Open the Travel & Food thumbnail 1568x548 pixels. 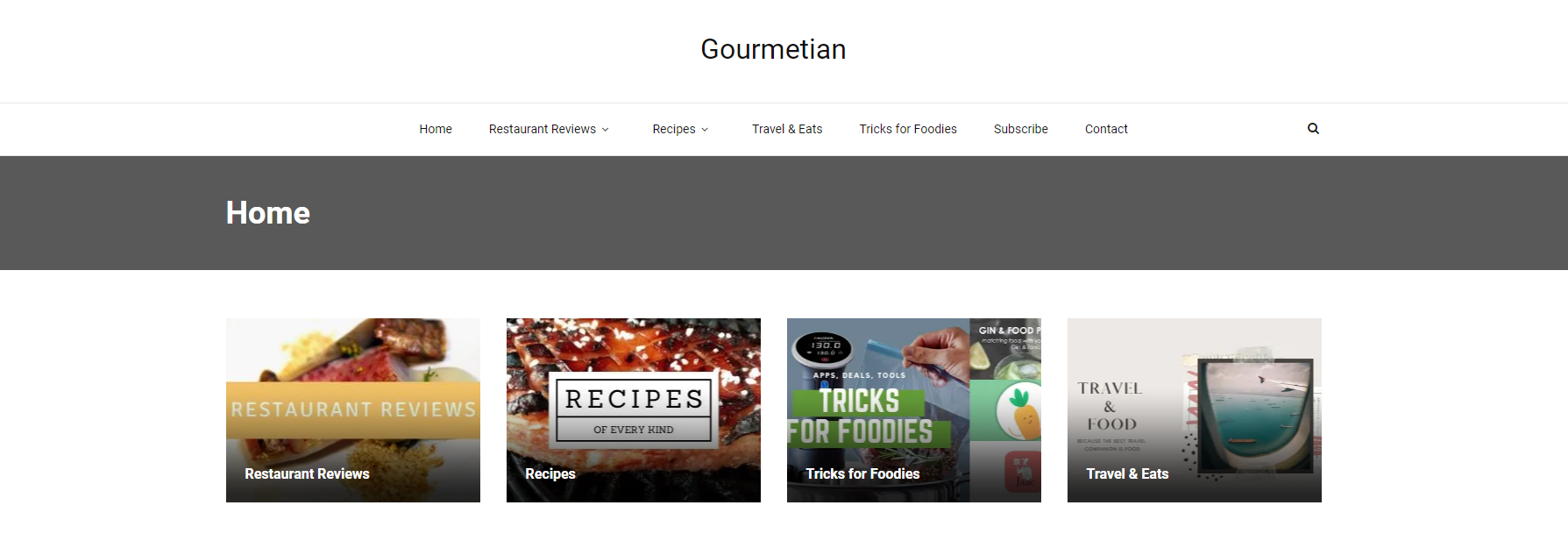(x=1195, y=410)
